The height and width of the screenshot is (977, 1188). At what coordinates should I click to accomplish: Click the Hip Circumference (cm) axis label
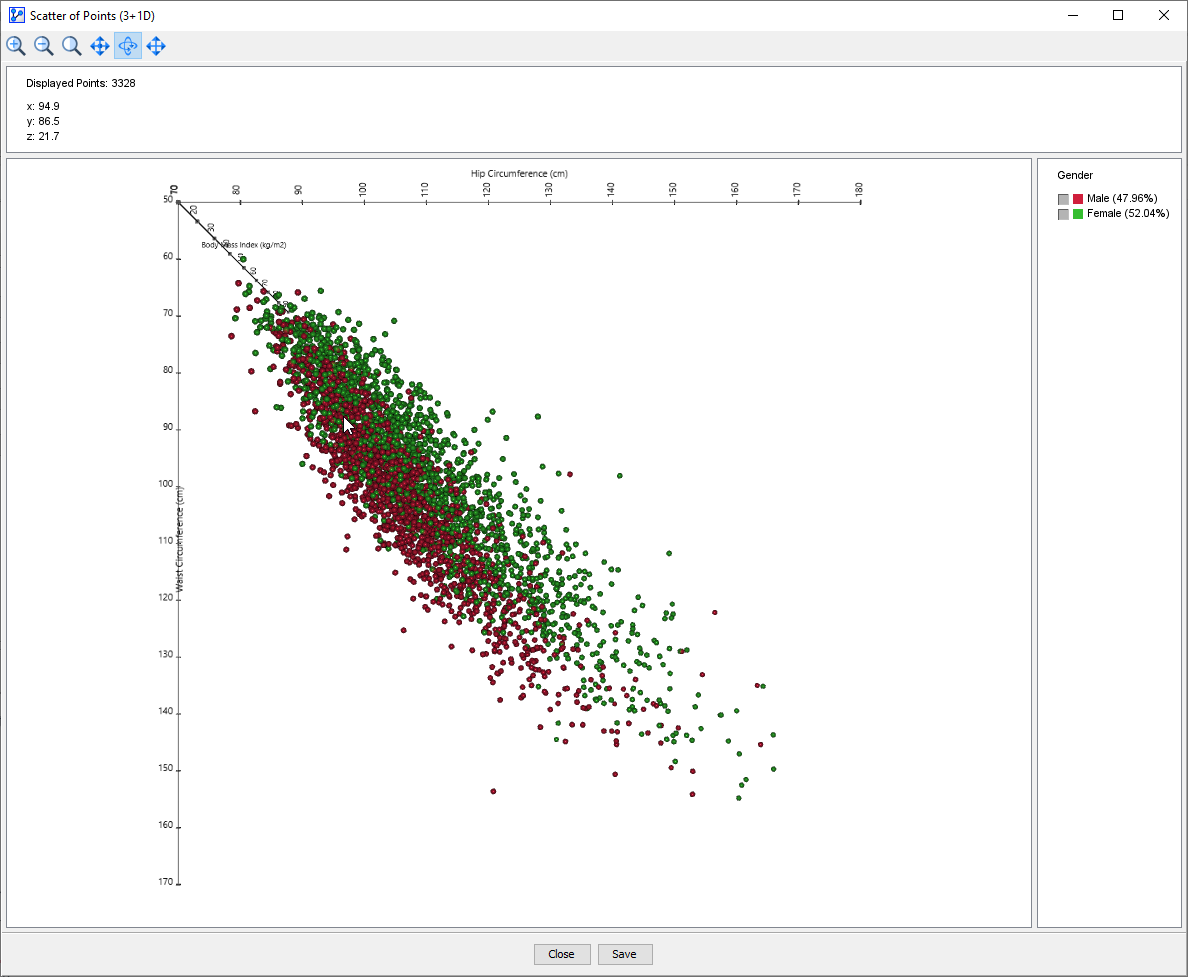point(519,173)
